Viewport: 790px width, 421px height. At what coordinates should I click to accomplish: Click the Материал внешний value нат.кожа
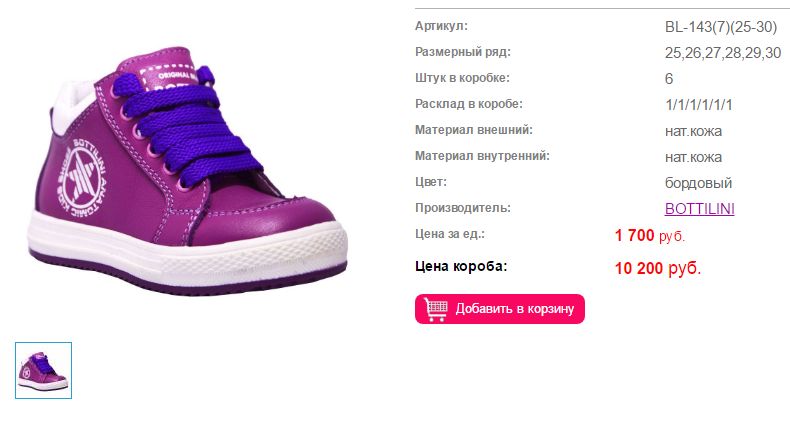tap(693, 131)
